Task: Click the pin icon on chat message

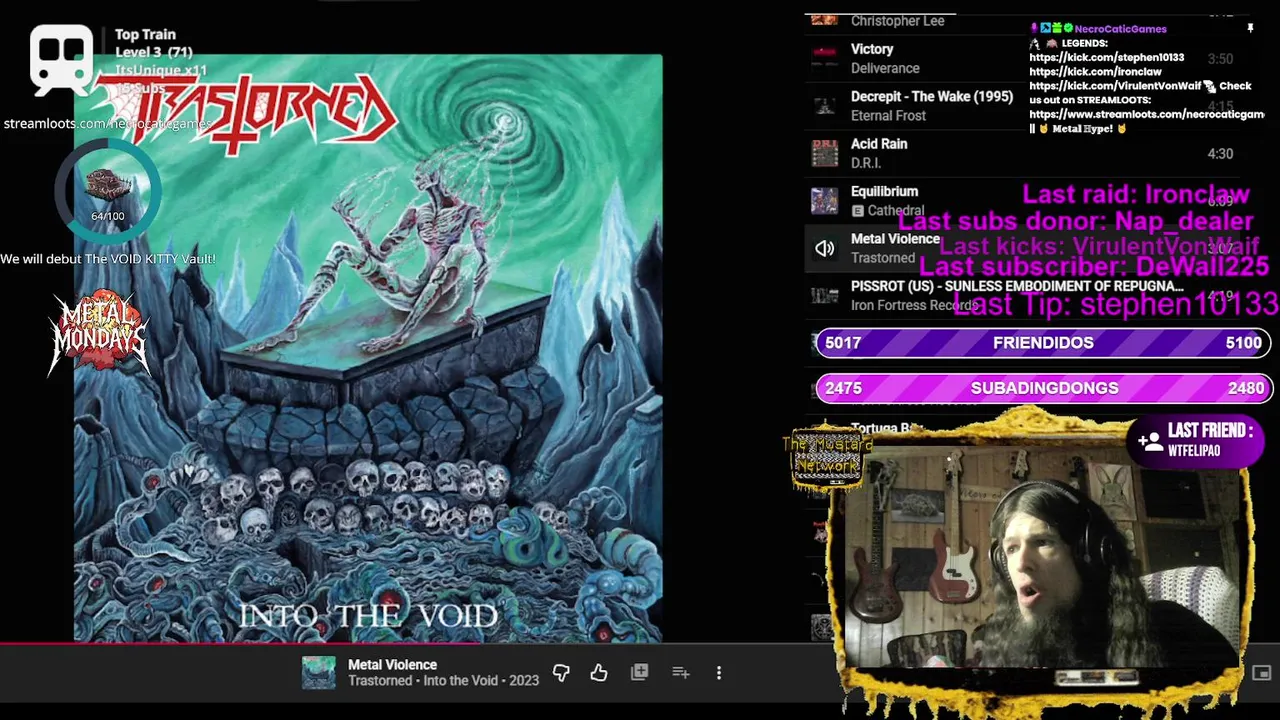Action: pyautogui.click(x=1250, y=29)
